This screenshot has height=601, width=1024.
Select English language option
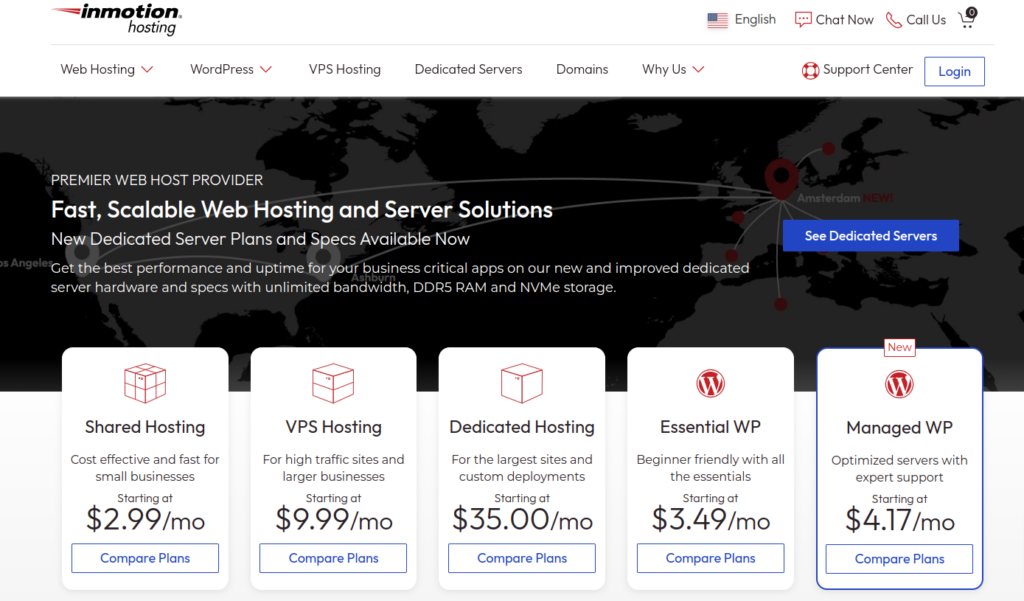(755, 20)
